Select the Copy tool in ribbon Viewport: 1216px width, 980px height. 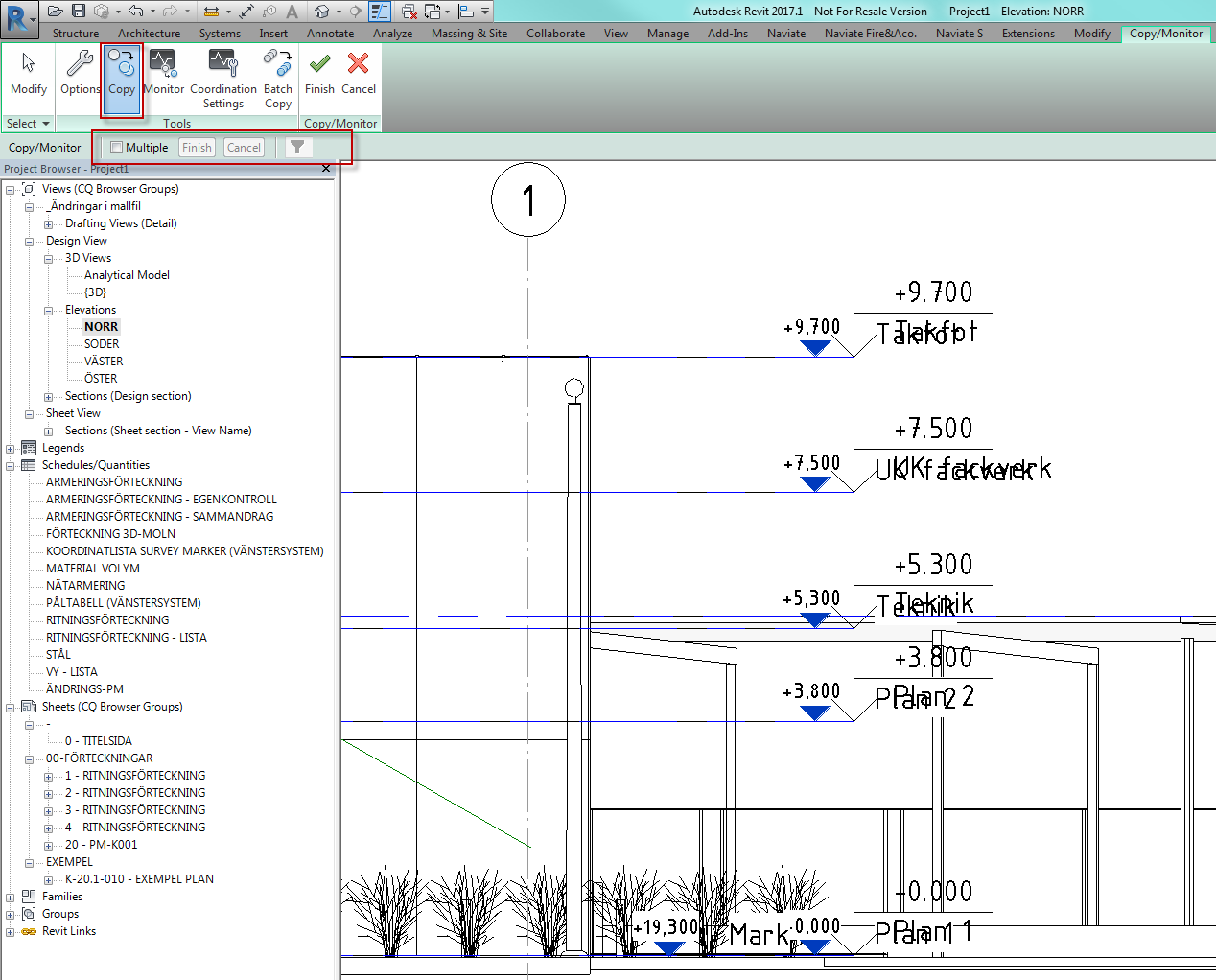[x=122, y=74]
